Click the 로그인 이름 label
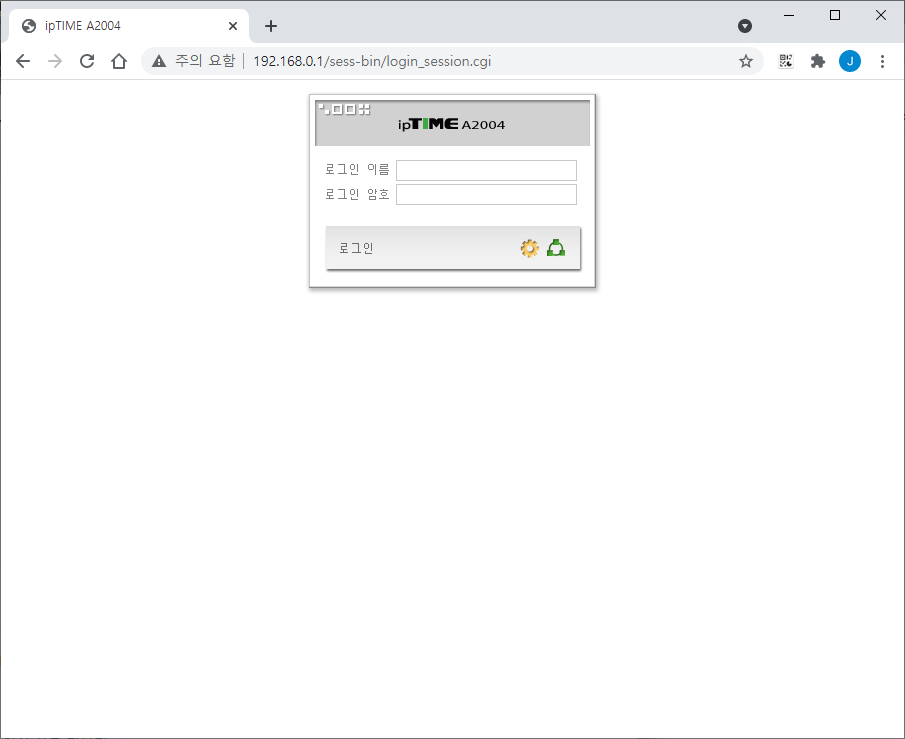Image resolution: width=905 pixels, height=739 pixels. tap(357, 169)
